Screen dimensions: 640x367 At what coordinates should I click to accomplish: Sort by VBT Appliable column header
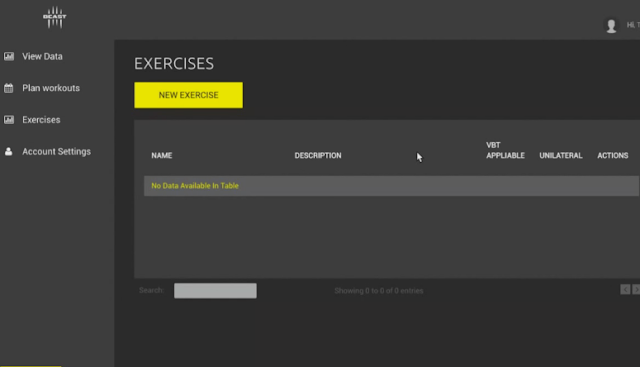tap(505, 150)
